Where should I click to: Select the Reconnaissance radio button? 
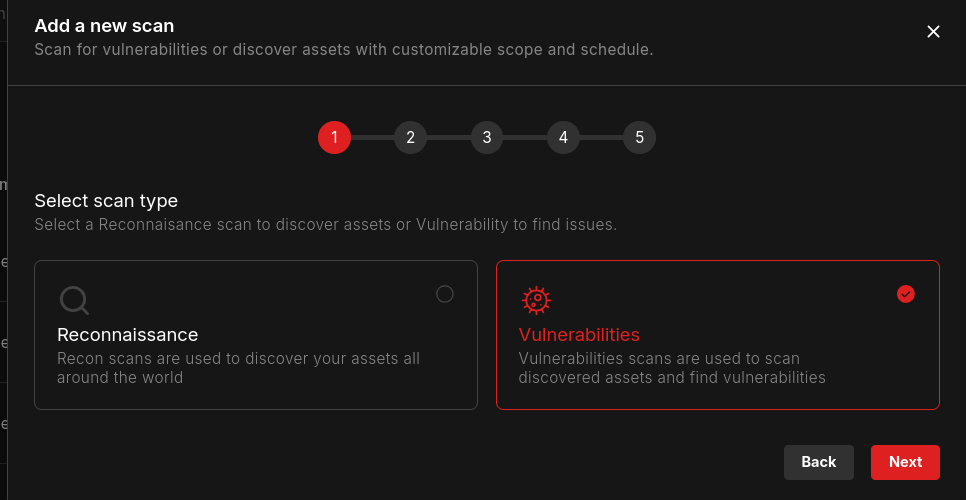click(x=445, y=294)
